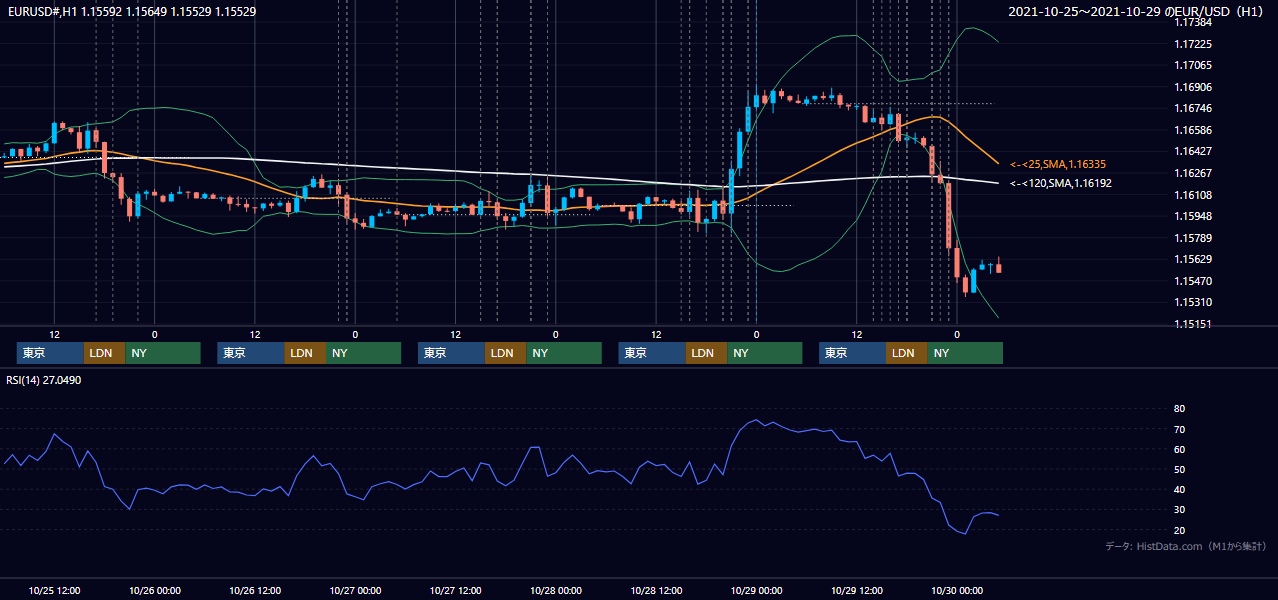This screenshot has height=600, width=1278.
Task: Click RSI scale level 30
Action: click(1179, 509)
